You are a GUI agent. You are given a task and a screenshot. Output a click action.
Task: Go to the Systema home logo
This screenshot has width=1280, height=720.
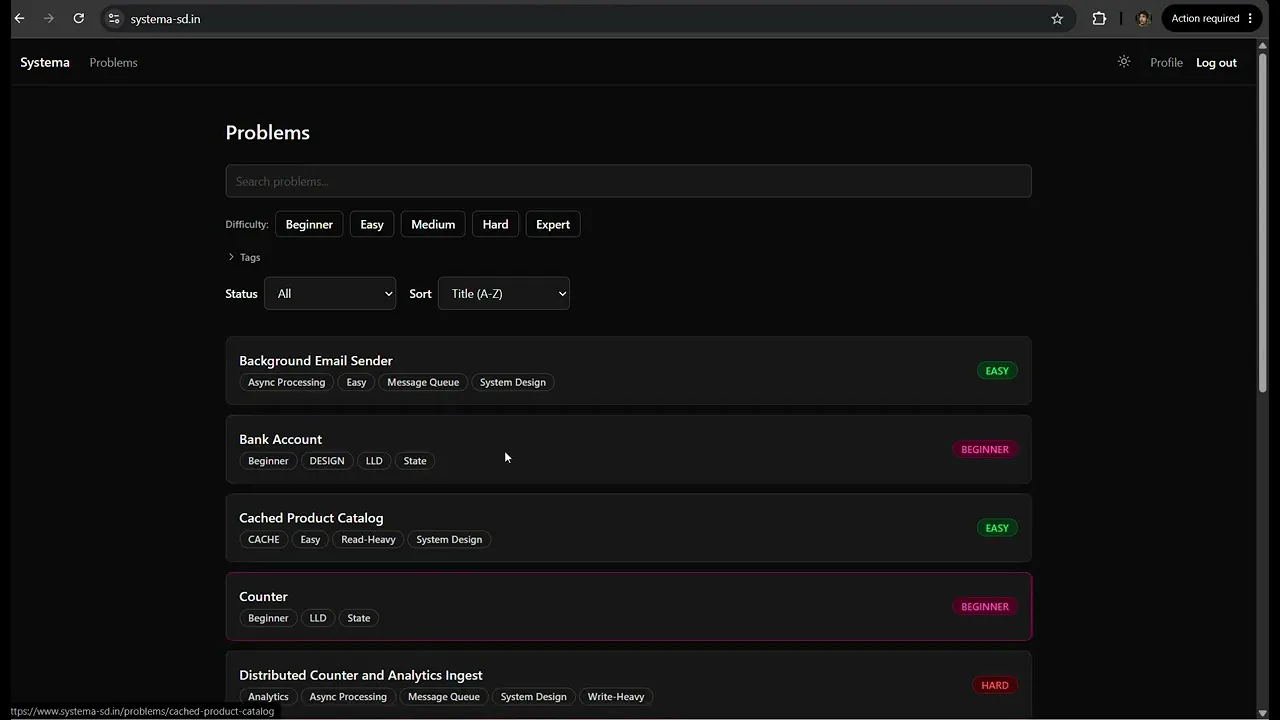(45, 62)
